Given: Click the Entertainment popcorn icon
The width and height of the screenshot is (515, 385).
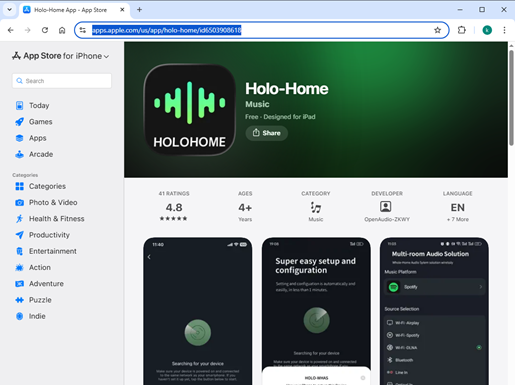Looking at the screenshot, I should point(20,251).
